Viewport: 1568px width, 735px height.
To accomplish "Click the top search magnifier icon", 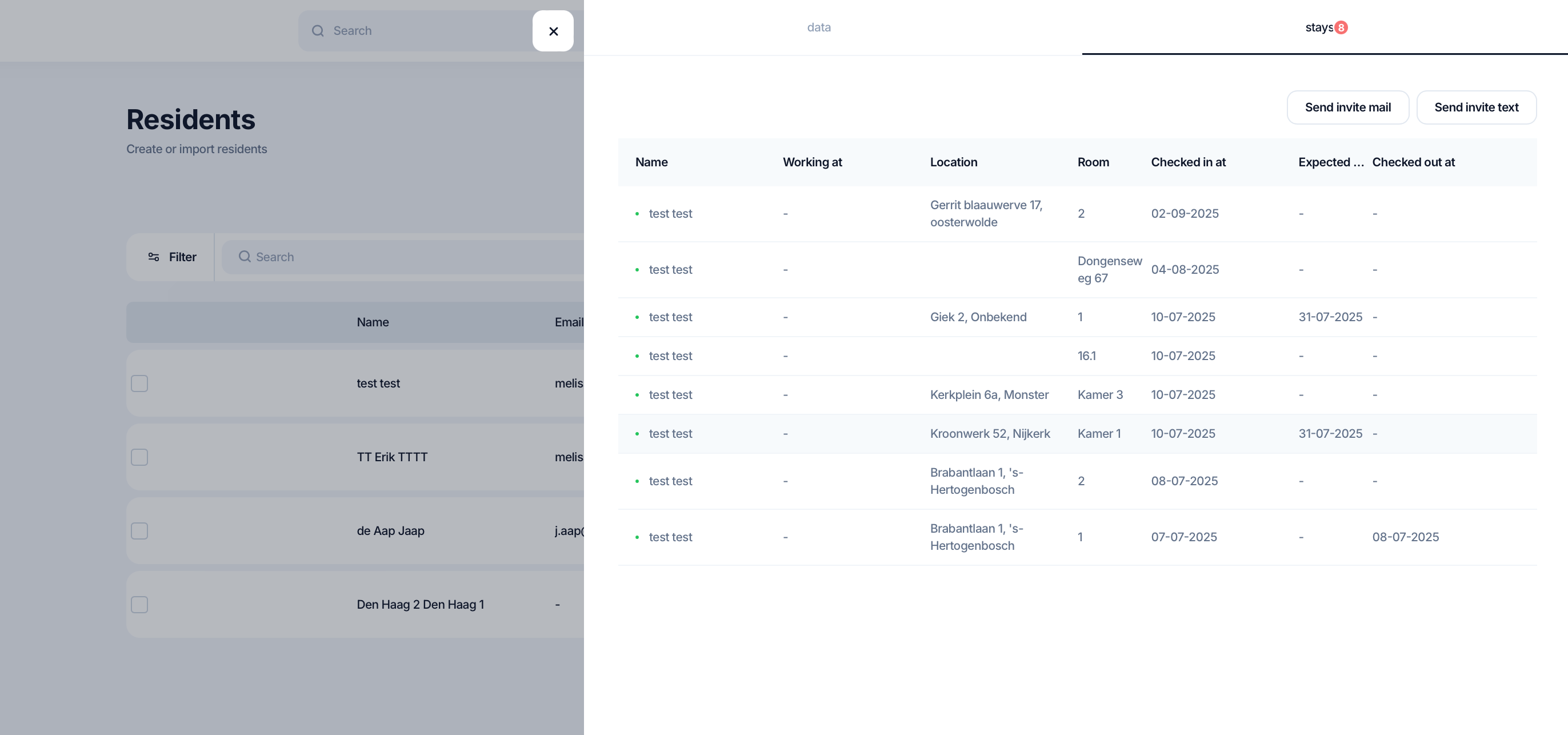I will (x=318, y=31).
